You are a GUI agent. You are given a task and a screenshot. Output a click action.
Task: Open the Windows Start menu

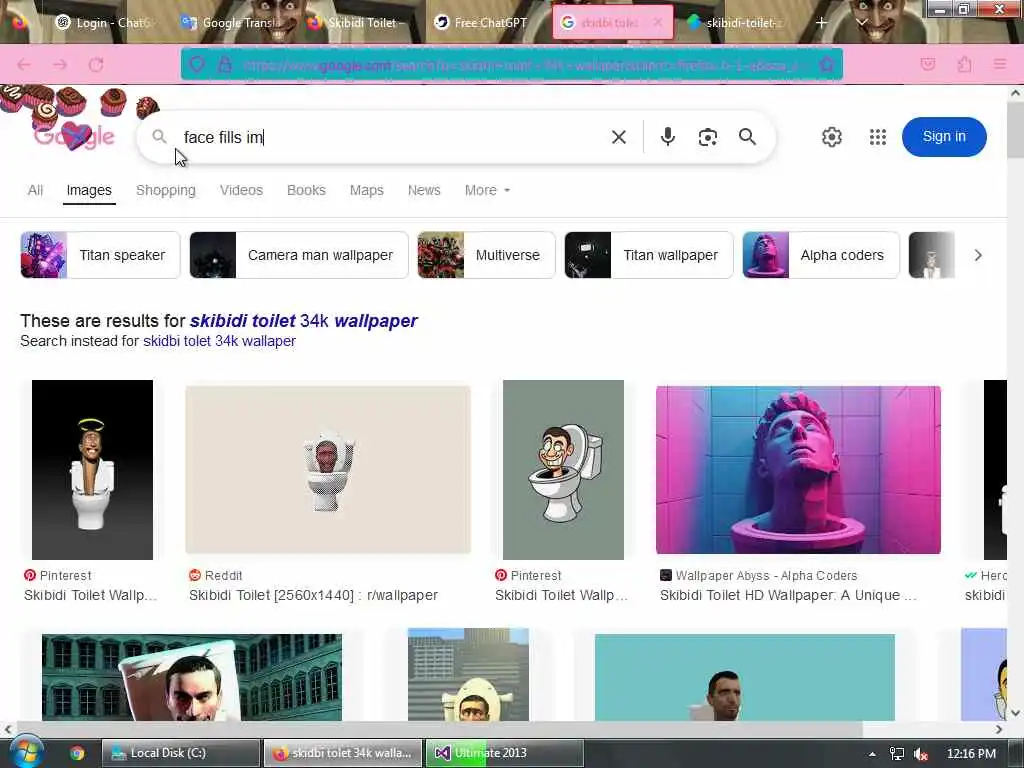coord(25,752)
